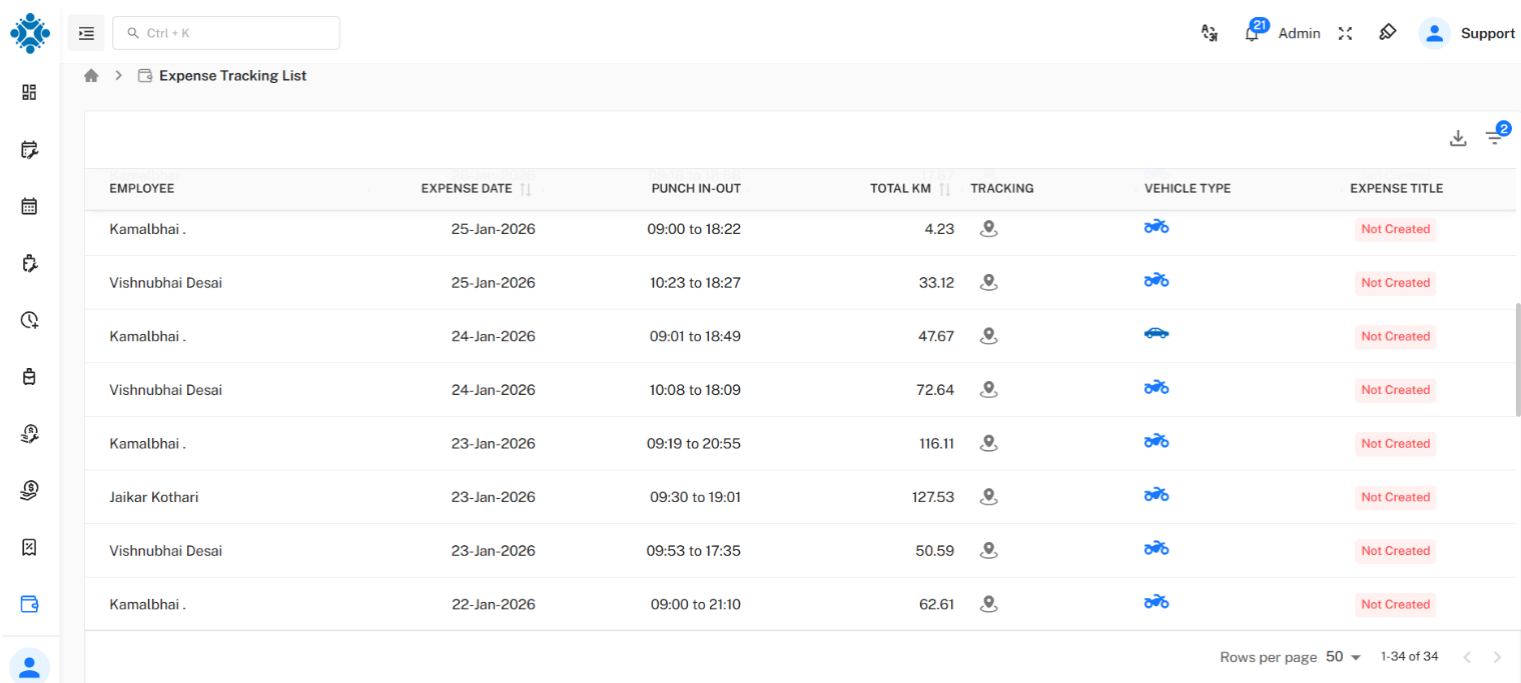
Task: View tracking map for Vishnubhai Desai 24-Jan-2026
Action: [989, 390]
